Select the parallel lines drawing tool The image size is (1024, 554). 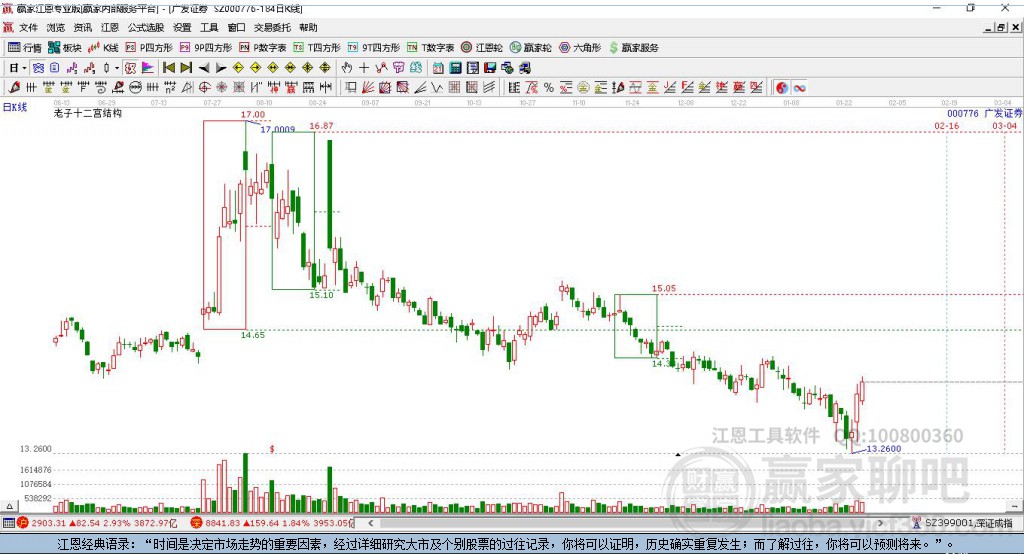[489, 88]
